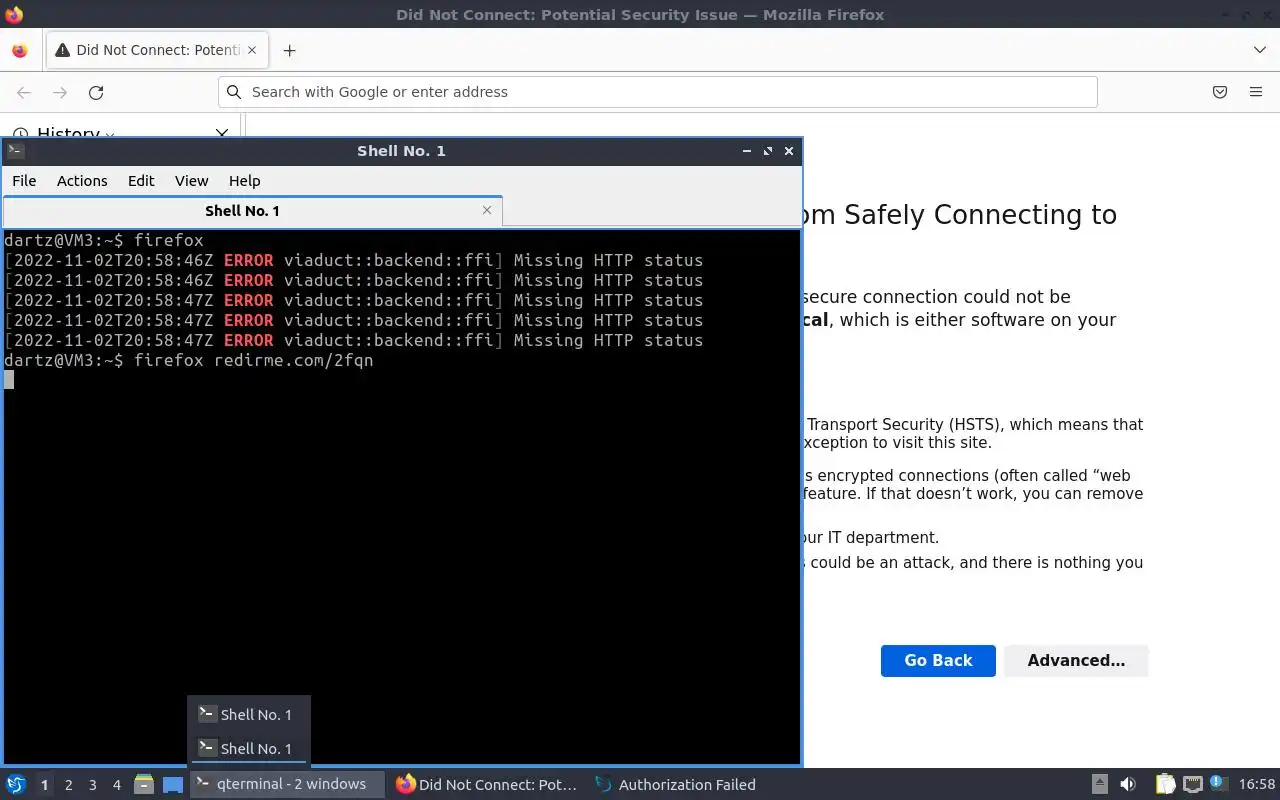Click the network connection tray icon
This screenshot has height=800, width=1280.
pos(1192,784)
